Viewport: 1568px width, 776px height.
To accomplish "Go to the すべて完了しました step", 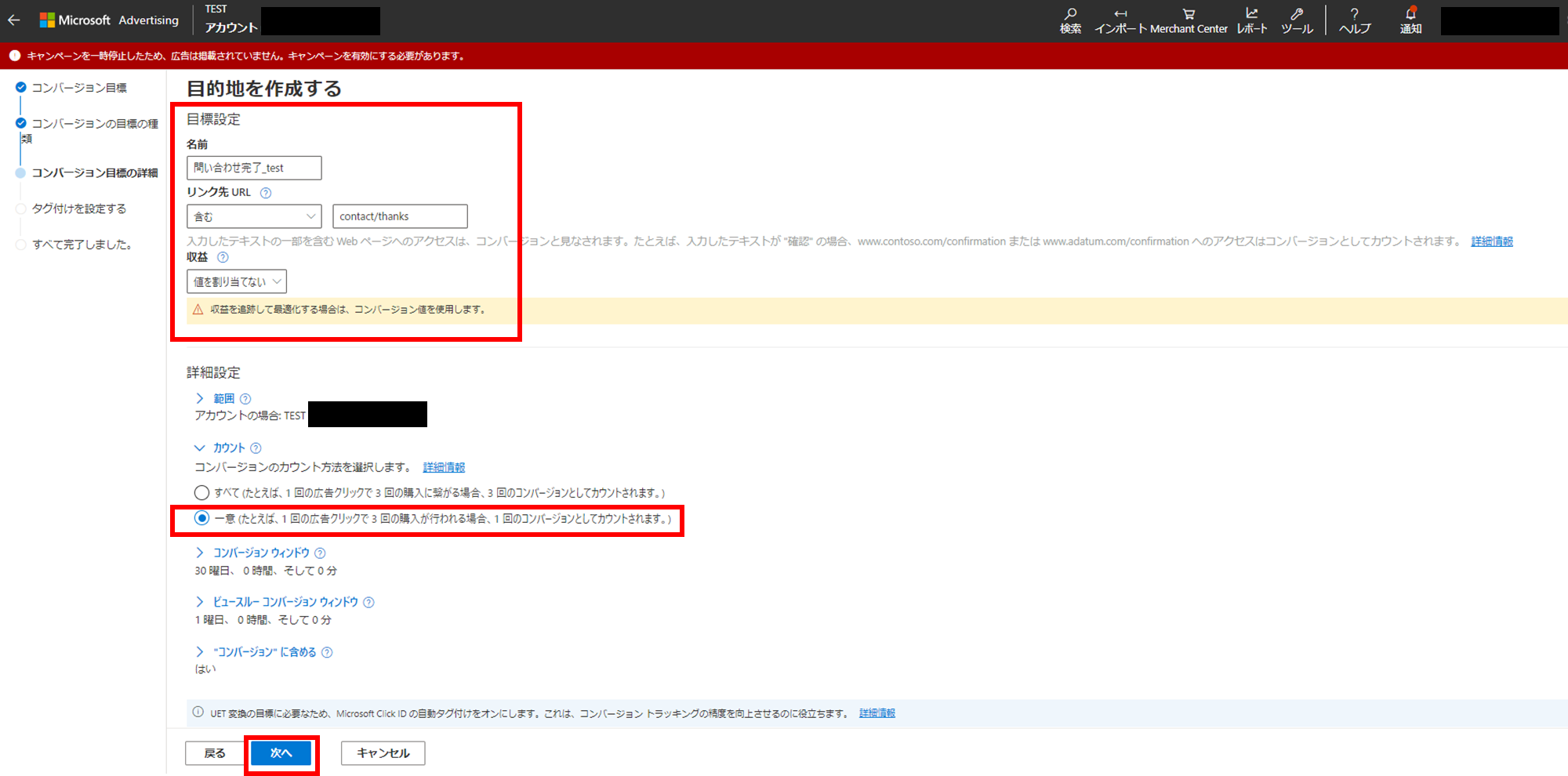I will click(x=82, y=245).
